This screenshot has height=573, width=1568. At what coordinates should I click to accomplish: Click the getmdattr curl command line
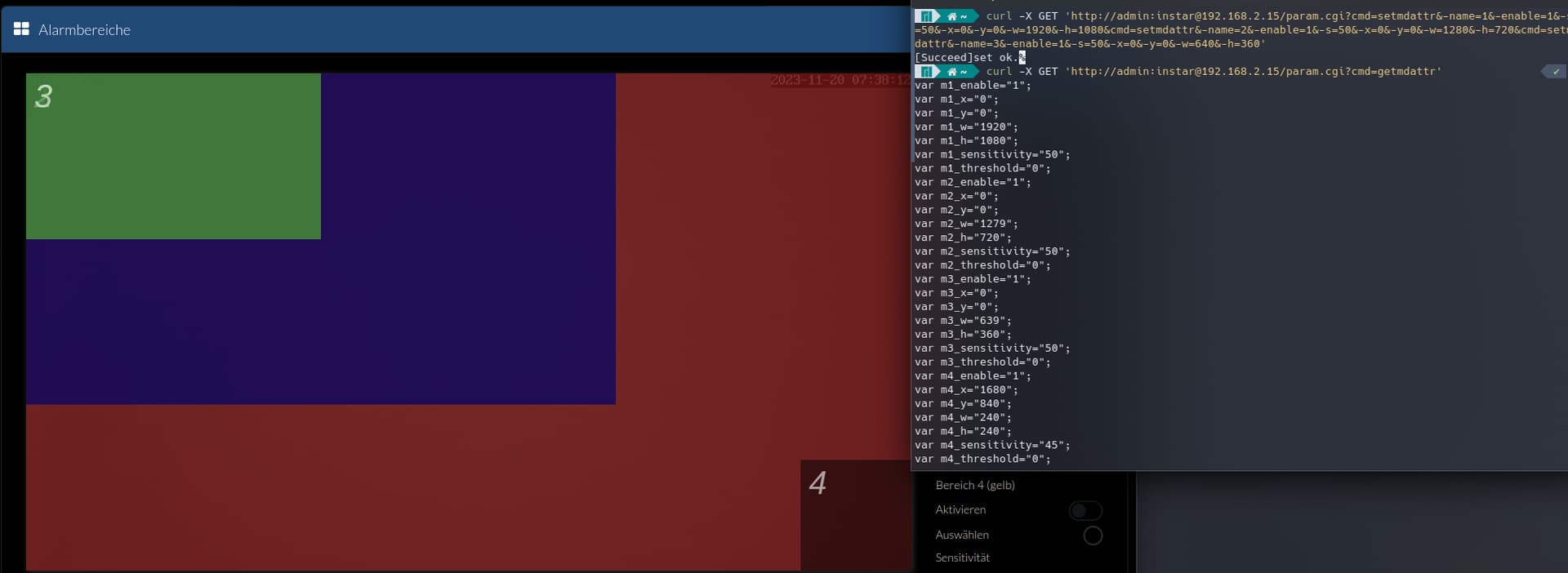pyautogui.click(x=1213, y=72)
